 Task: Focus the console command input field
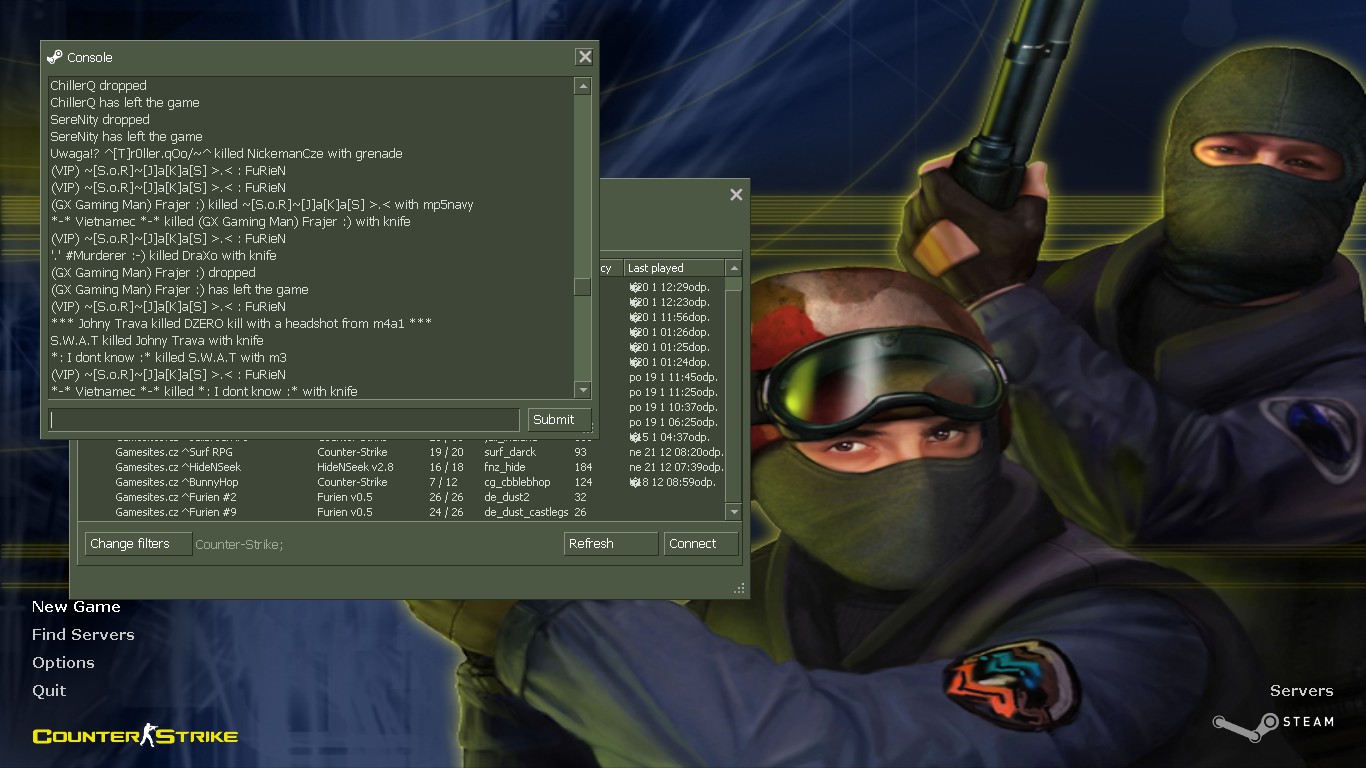point(284,420)
